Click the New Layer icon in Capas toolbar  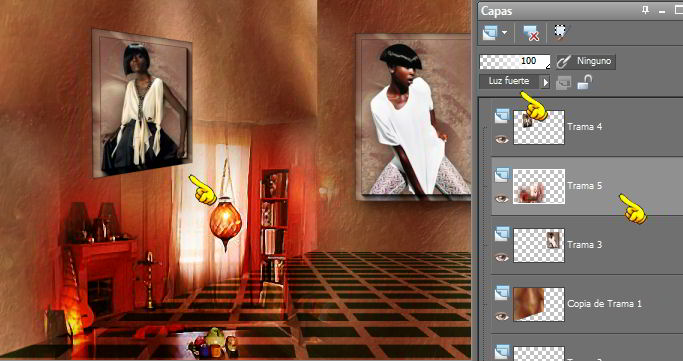click(490, 33)
